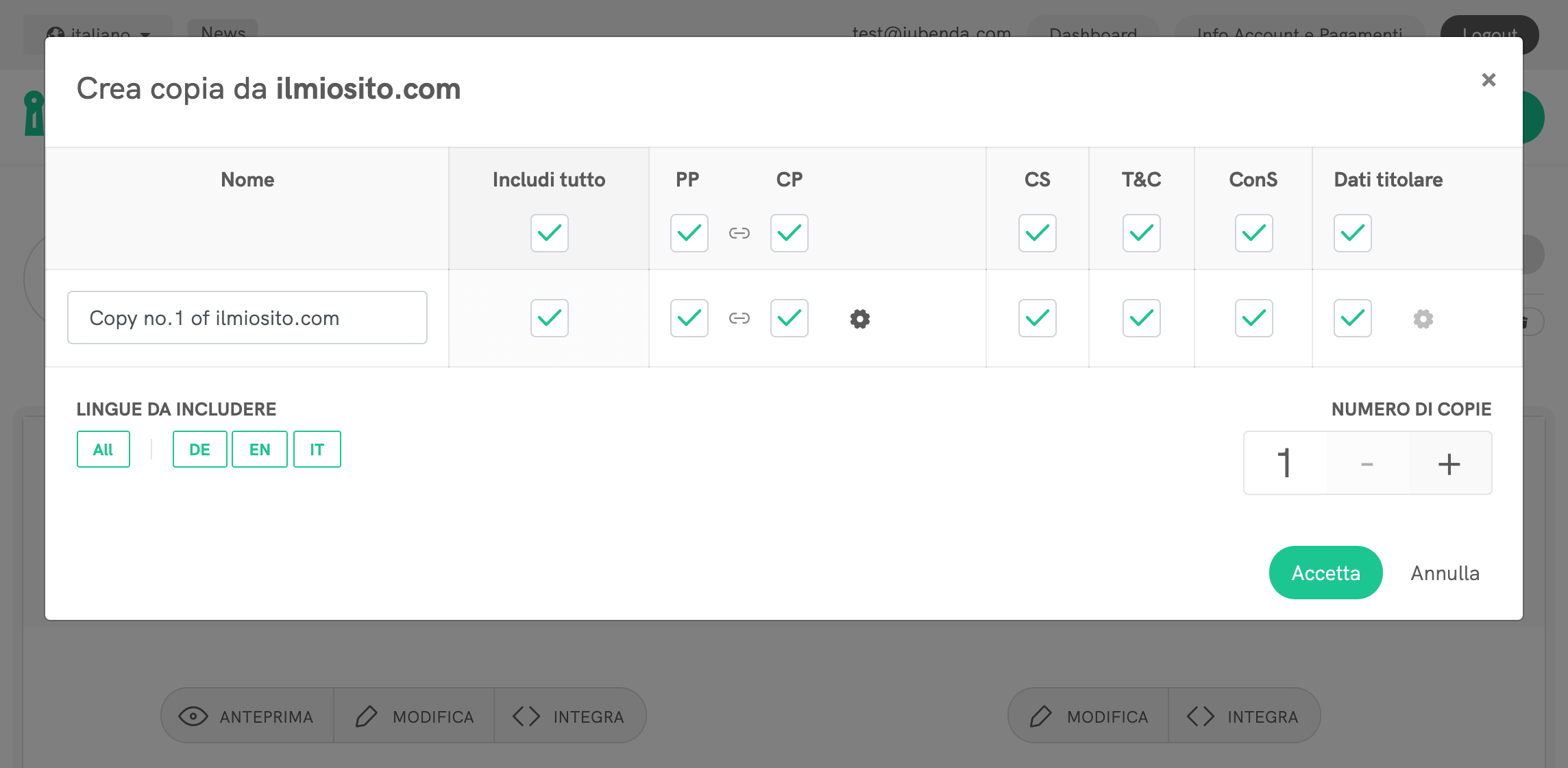Open the Dati titolare configuration gear

coord(1423,318)
